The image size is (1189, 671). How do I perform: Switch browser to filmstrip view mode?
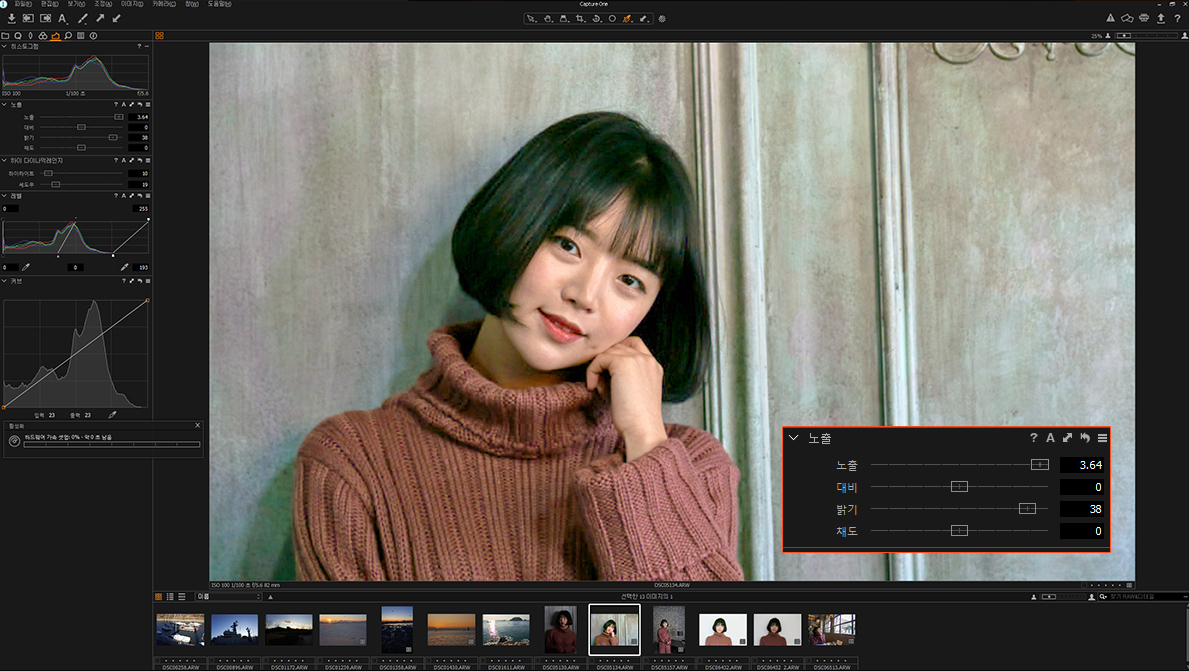[x=181, y=597]
